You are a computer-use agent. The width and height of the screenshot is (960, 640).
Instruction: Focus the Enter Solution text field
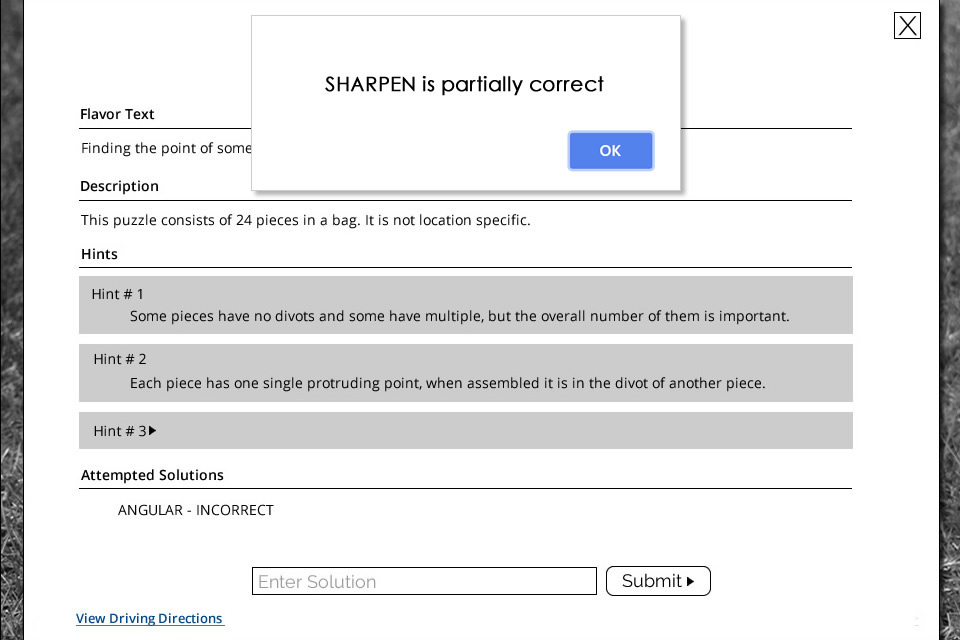(424, 581)
